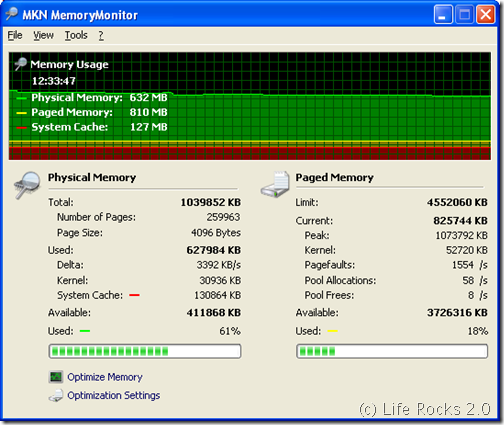
Task: Click the 18% used percentage
Action: tap(478, 331)
